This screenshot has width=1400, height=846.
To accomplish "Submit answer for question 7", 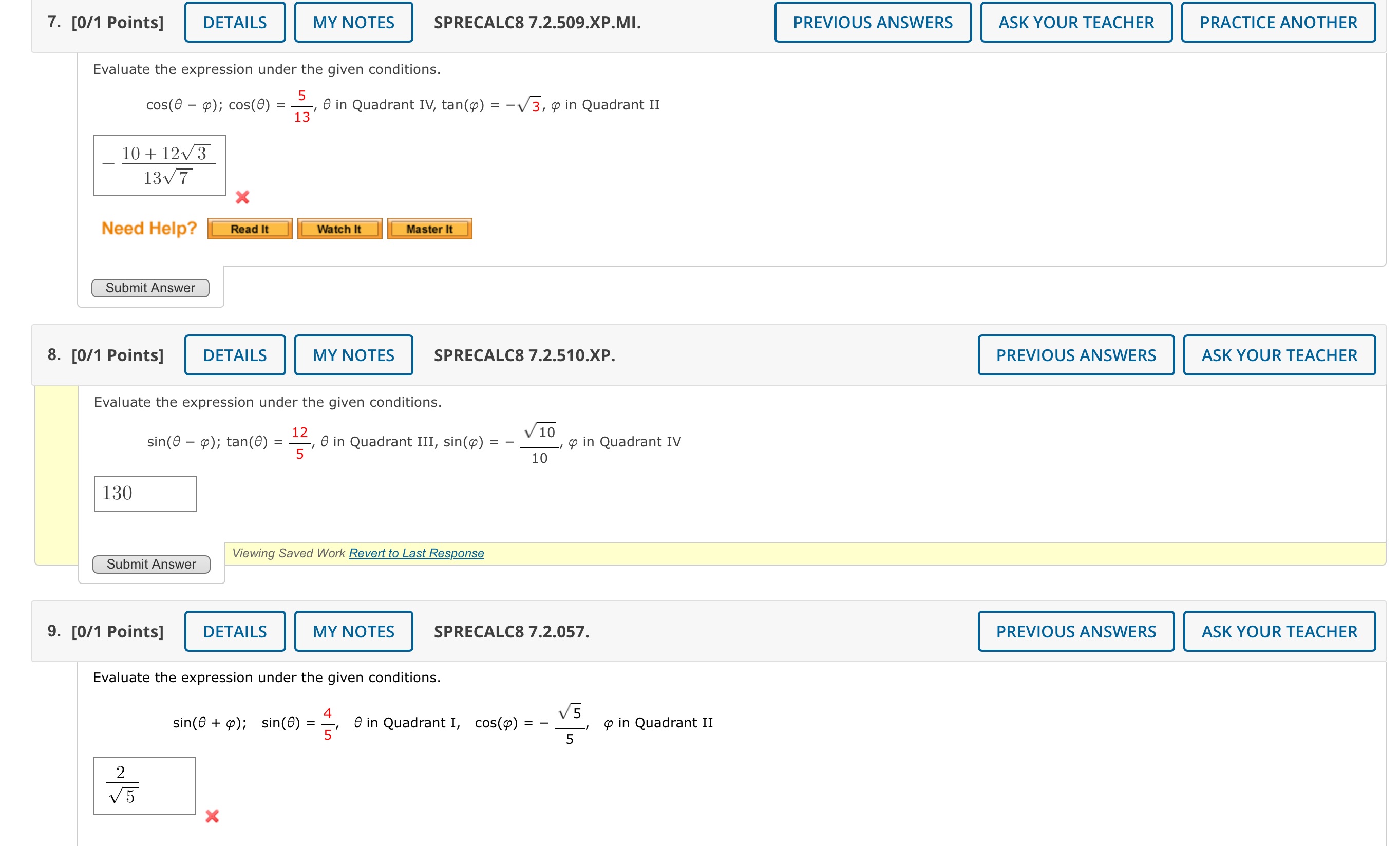I will 150,288.
